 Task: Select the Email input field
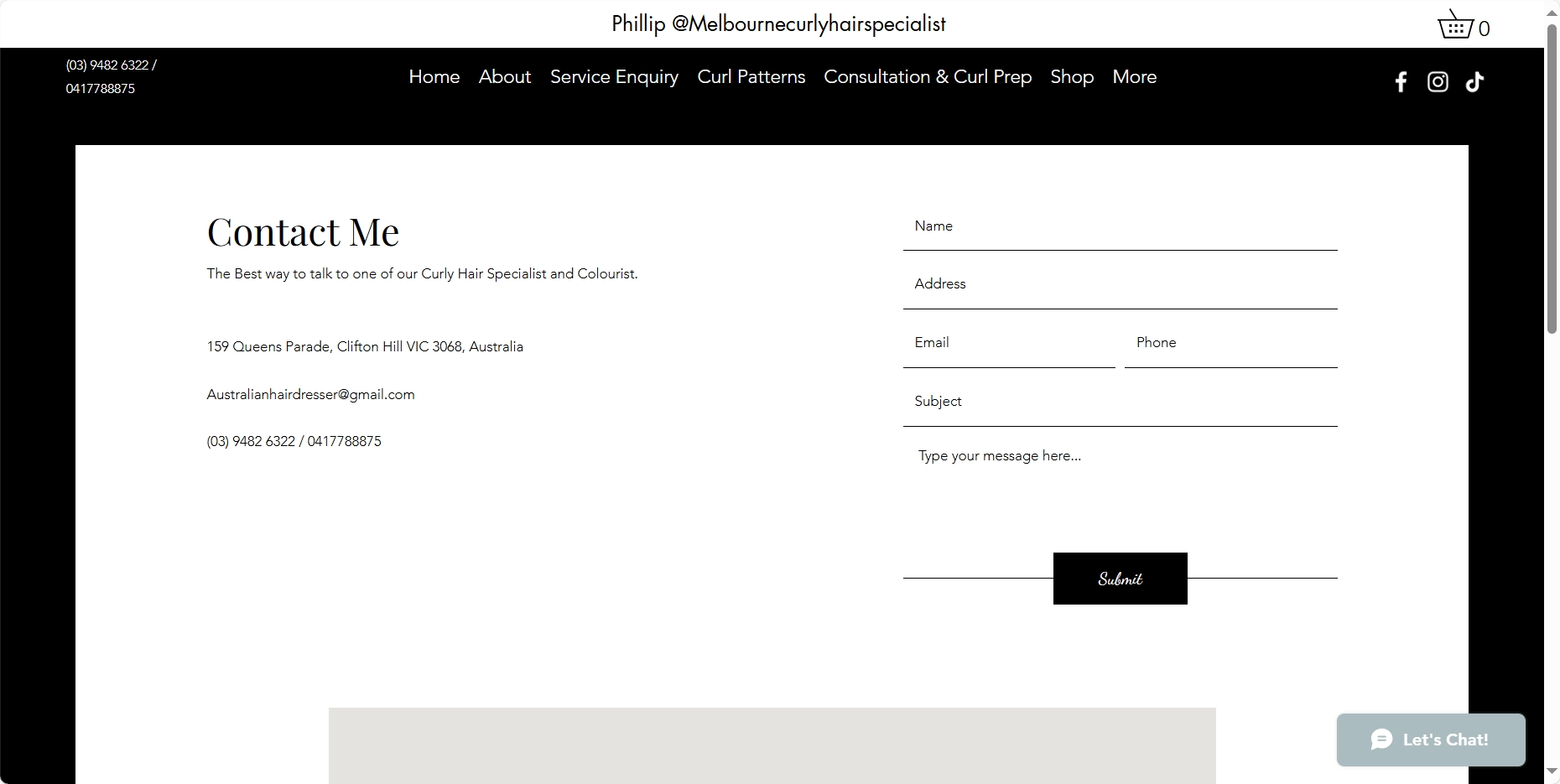click(x=1009, y=344)
